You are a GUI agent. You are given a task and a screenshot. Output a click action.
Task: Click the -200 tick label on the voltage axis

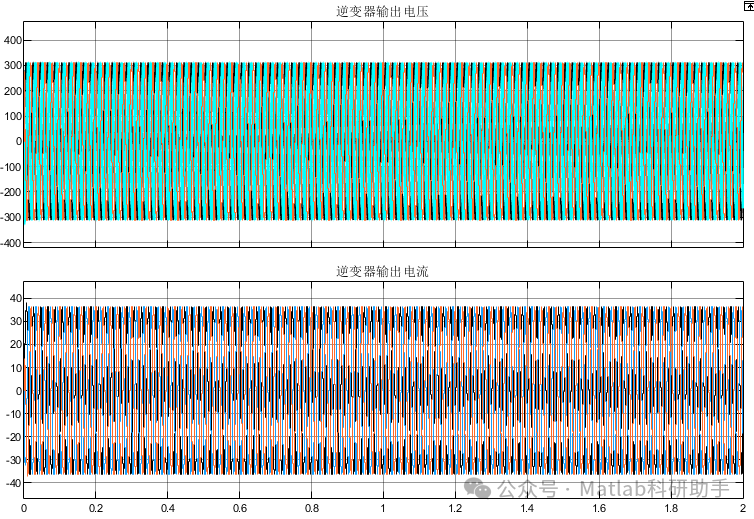[11, 192]
